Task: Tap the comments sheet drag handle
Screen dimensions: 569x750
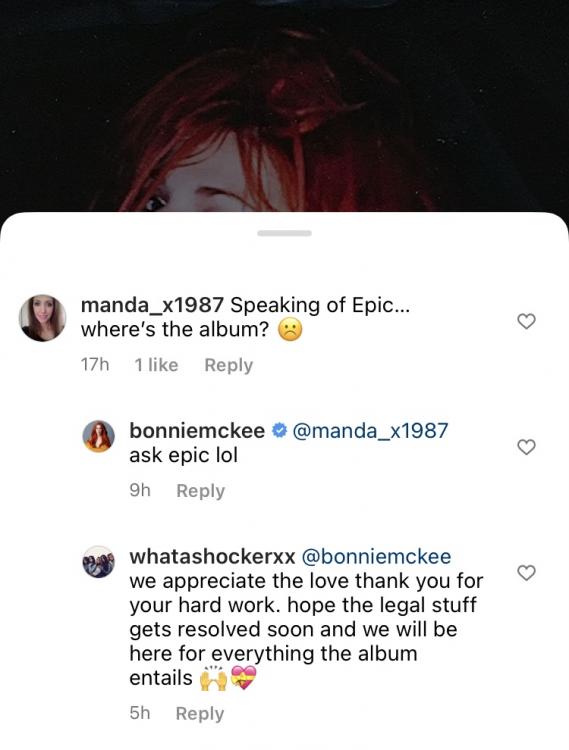Action: 284,233
